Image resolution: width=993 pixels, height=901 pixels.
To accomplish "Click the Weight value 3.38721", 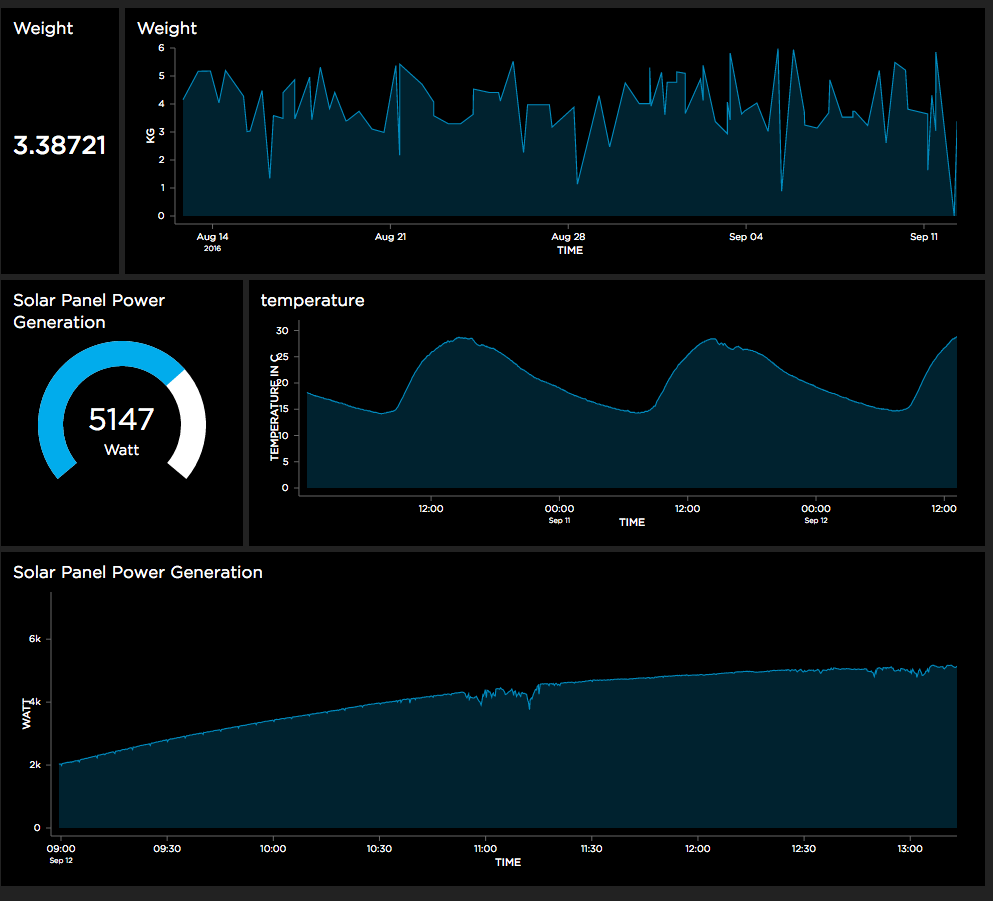I will [x=60, y=145].
